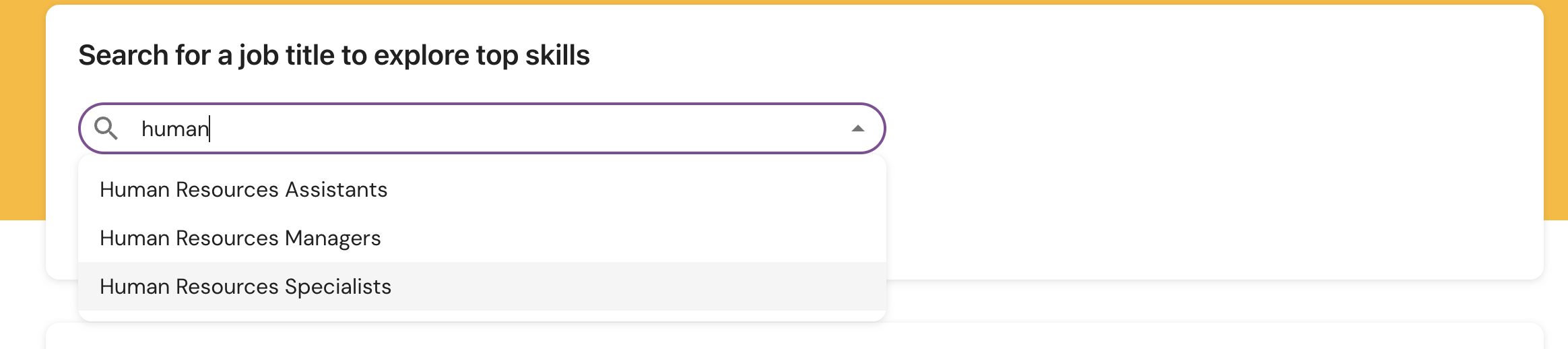The width and height of the screenshot is (1568, 349).
Task: Click empty space right of Human Resources Managers row
Action: pyautogui.click(x=633, y=238)
